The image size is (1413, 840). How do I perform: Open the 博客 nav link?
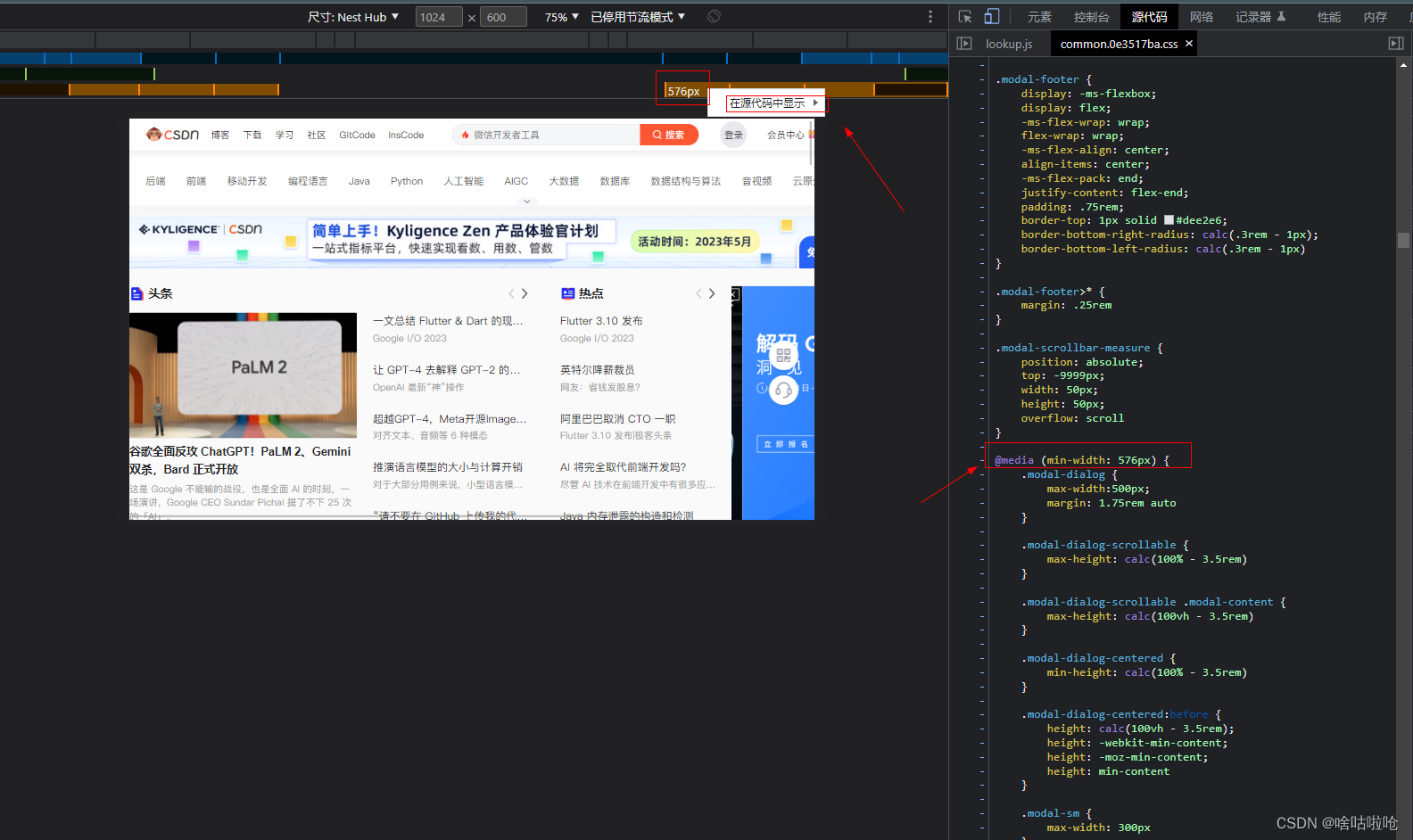click(x=220, y=136)
